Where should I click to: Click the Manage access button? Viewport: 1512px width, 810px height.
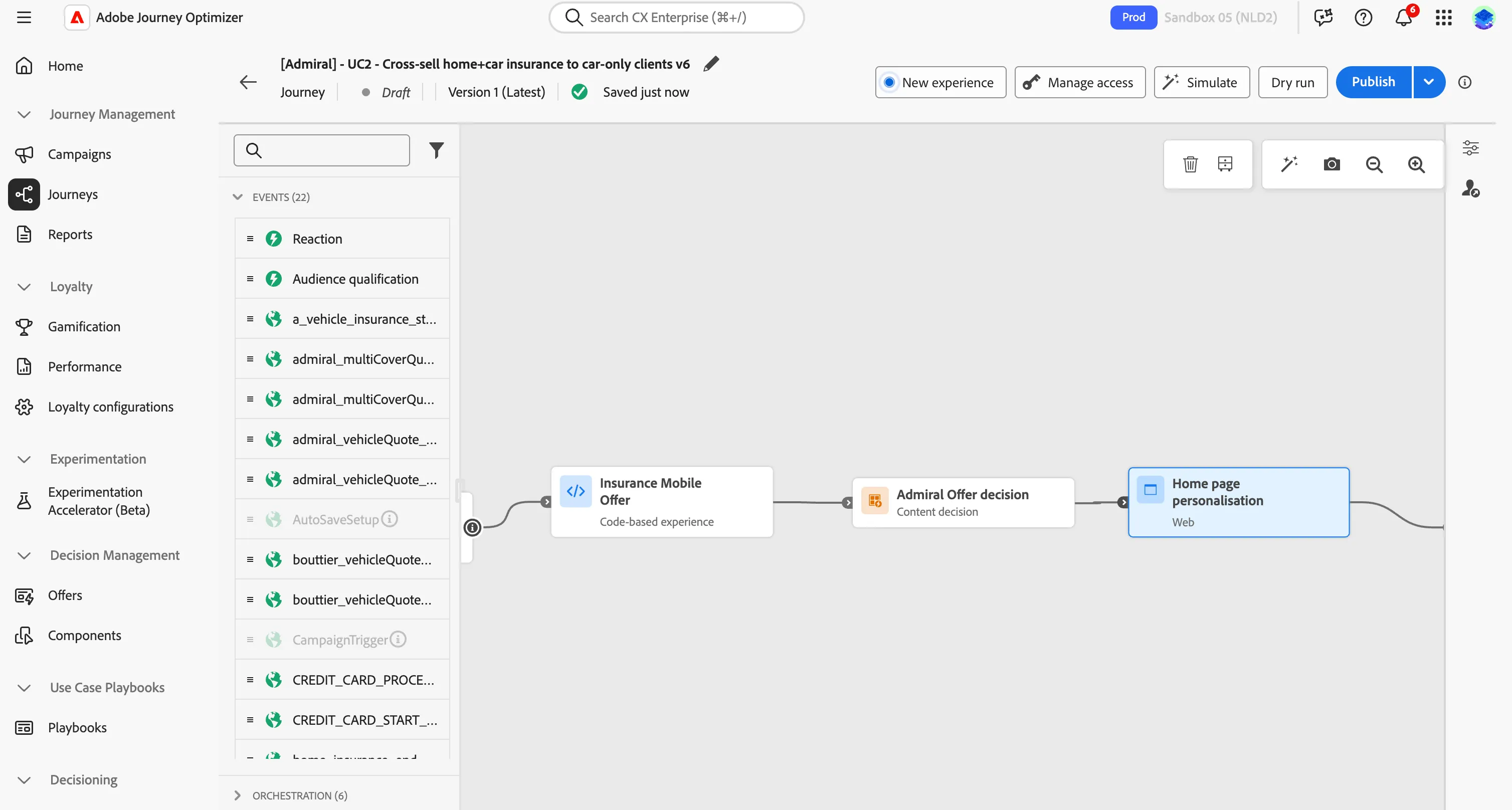click(1080, 82)
